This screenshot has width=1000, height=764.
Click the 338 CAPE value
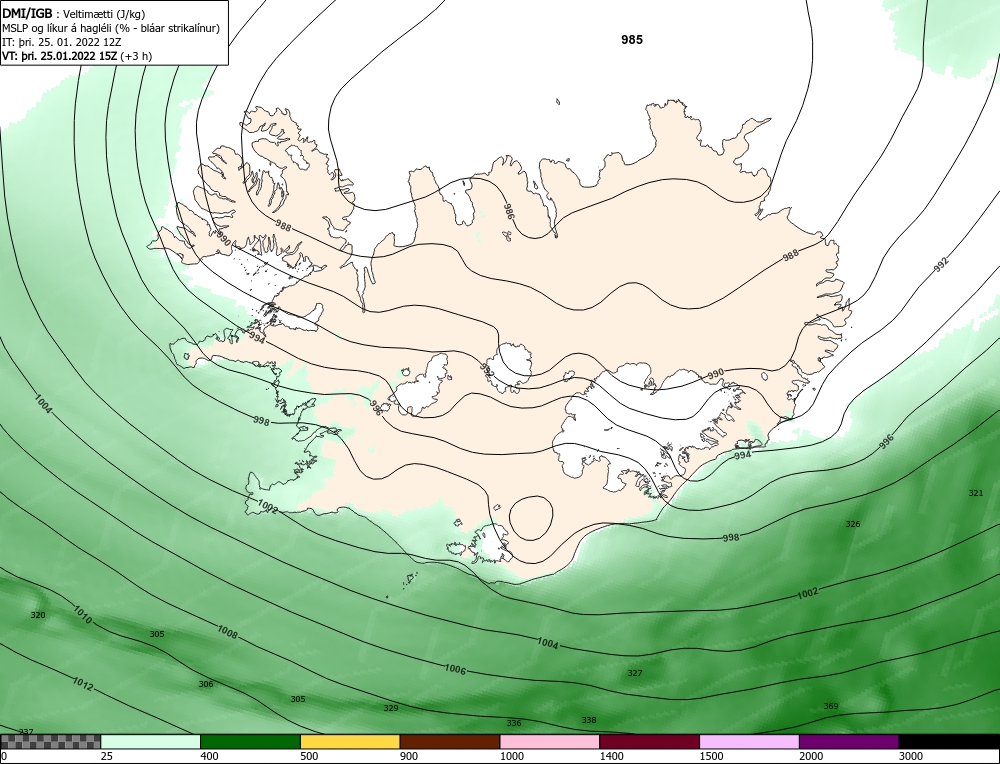click(x=589, y=720)
